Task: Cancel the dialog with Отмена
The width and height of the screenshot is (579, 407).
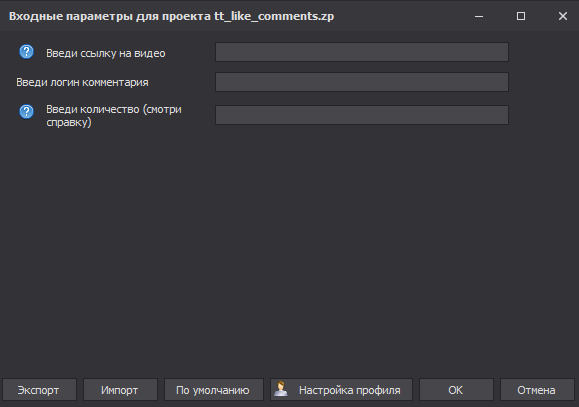Action: (537, 390)
